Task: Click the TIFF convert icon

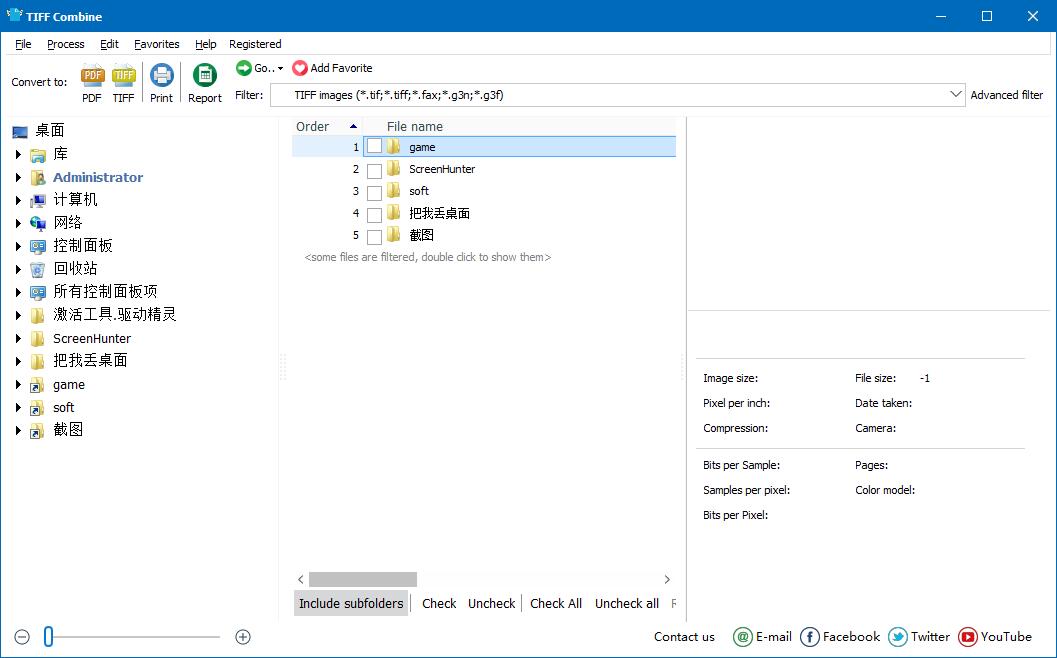Action: pos(123,76)
